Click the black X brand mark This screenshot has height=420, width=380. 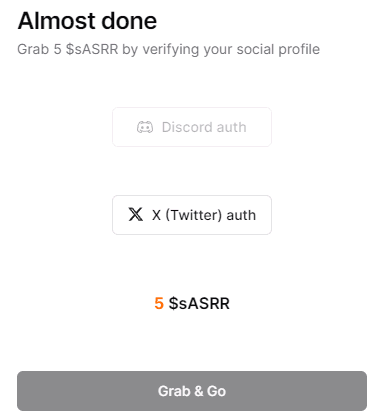pos(136,215)
